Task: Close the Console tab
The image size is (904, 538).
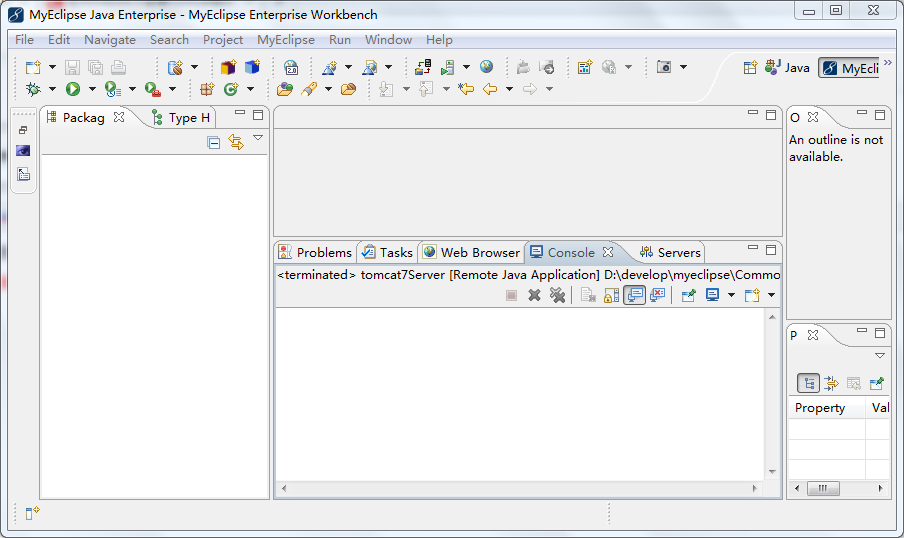Action: coord(608,253)
